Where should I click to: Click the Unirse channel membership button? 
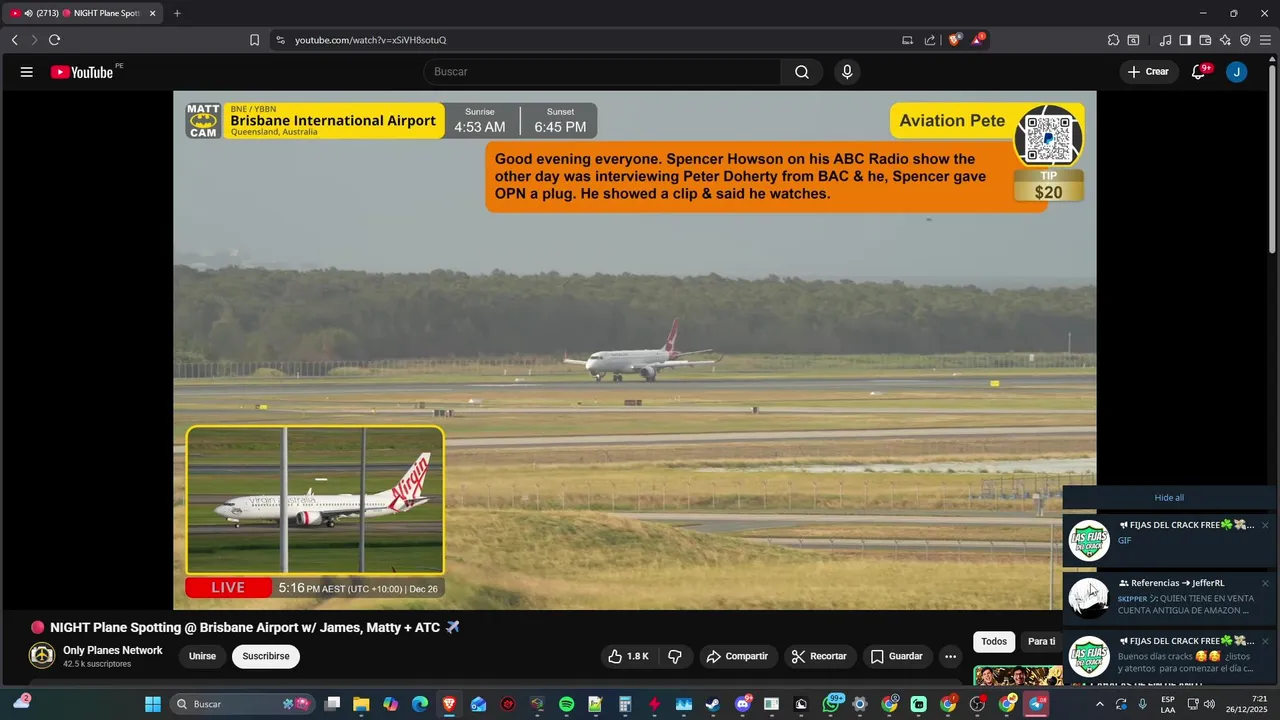[203, 657]
